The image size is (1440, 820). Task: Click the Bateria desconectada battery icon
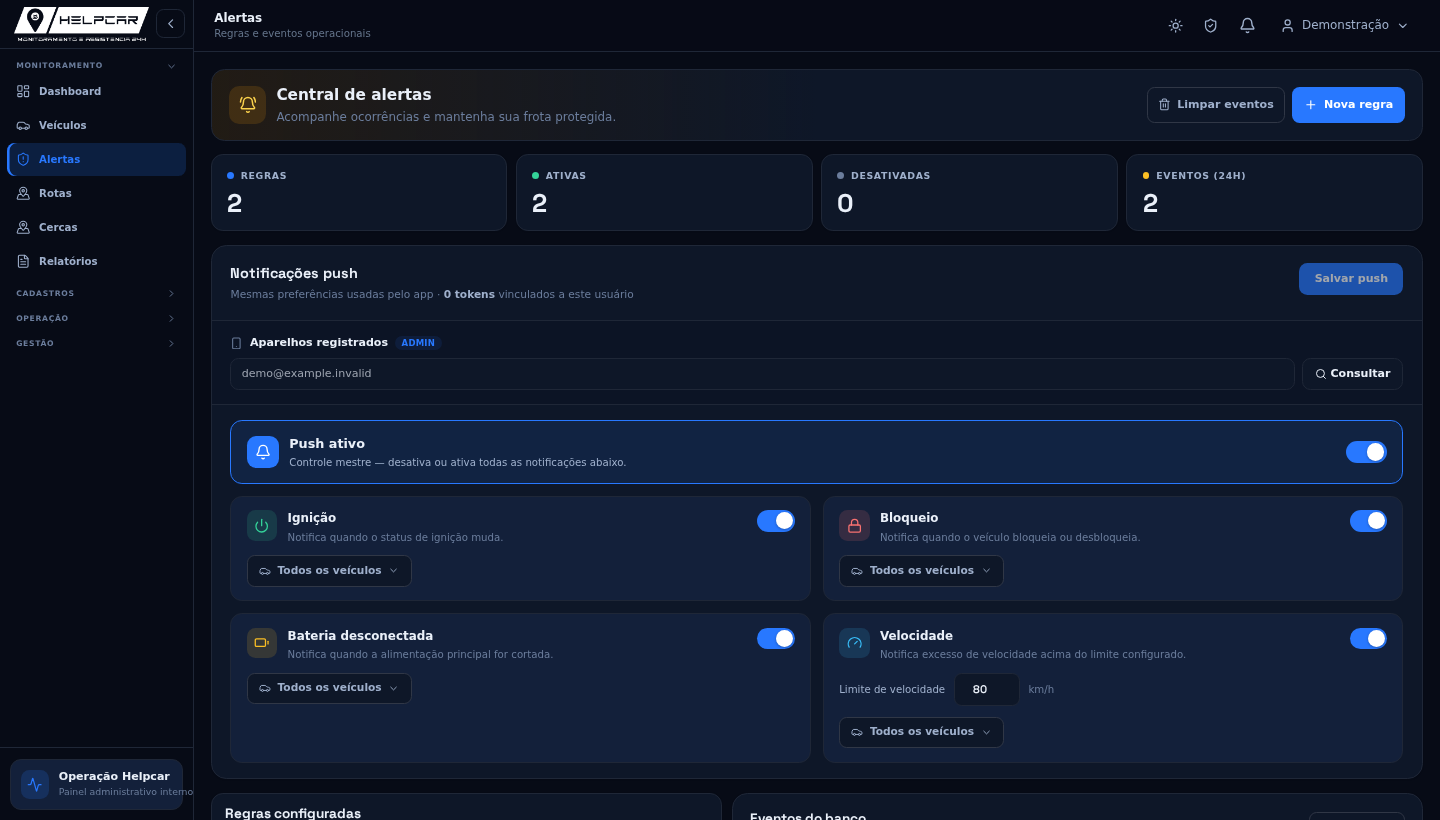tap(262, 643)
